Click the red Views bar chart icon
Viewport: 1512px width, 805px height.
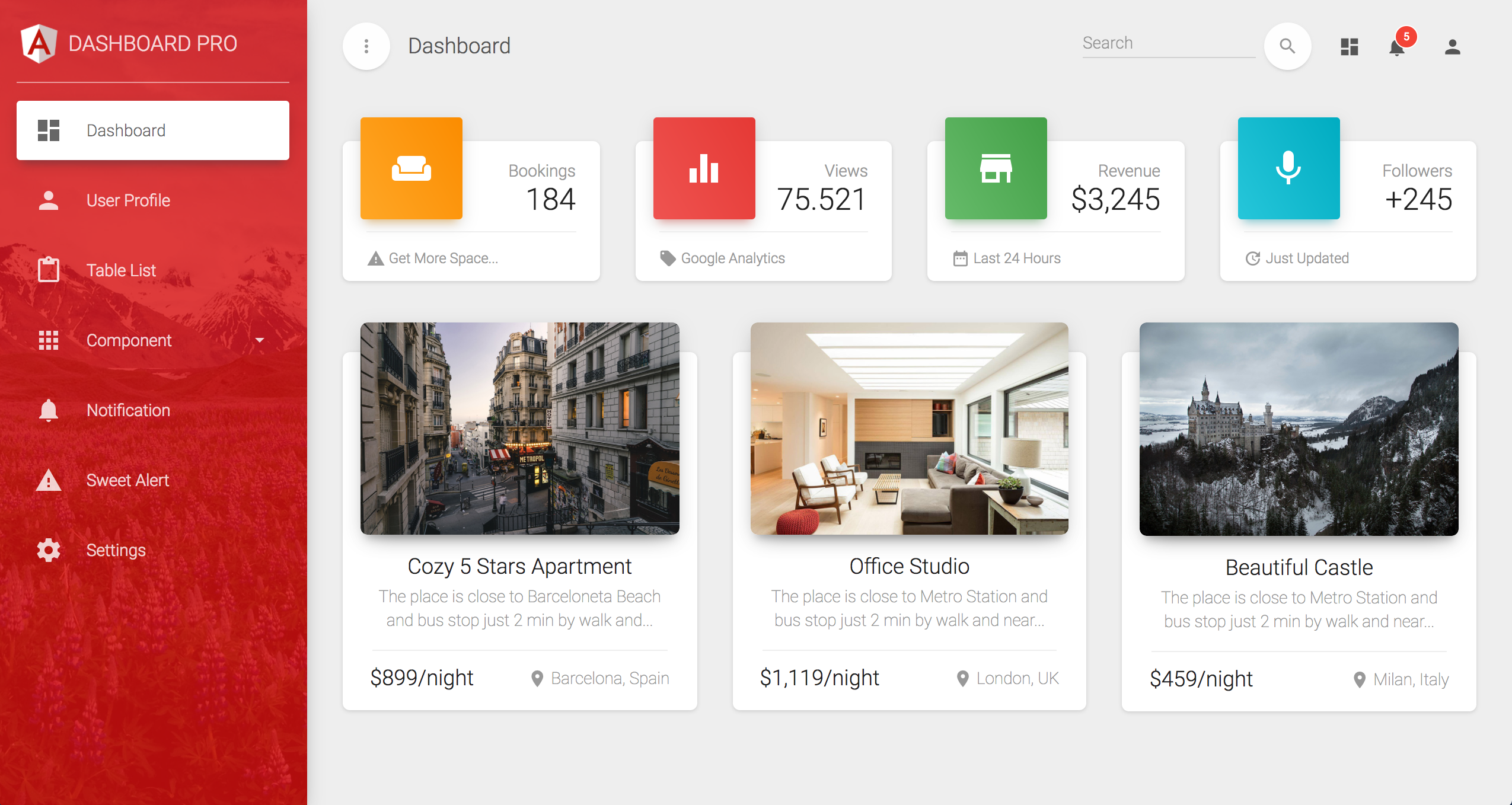coord(704,168)
